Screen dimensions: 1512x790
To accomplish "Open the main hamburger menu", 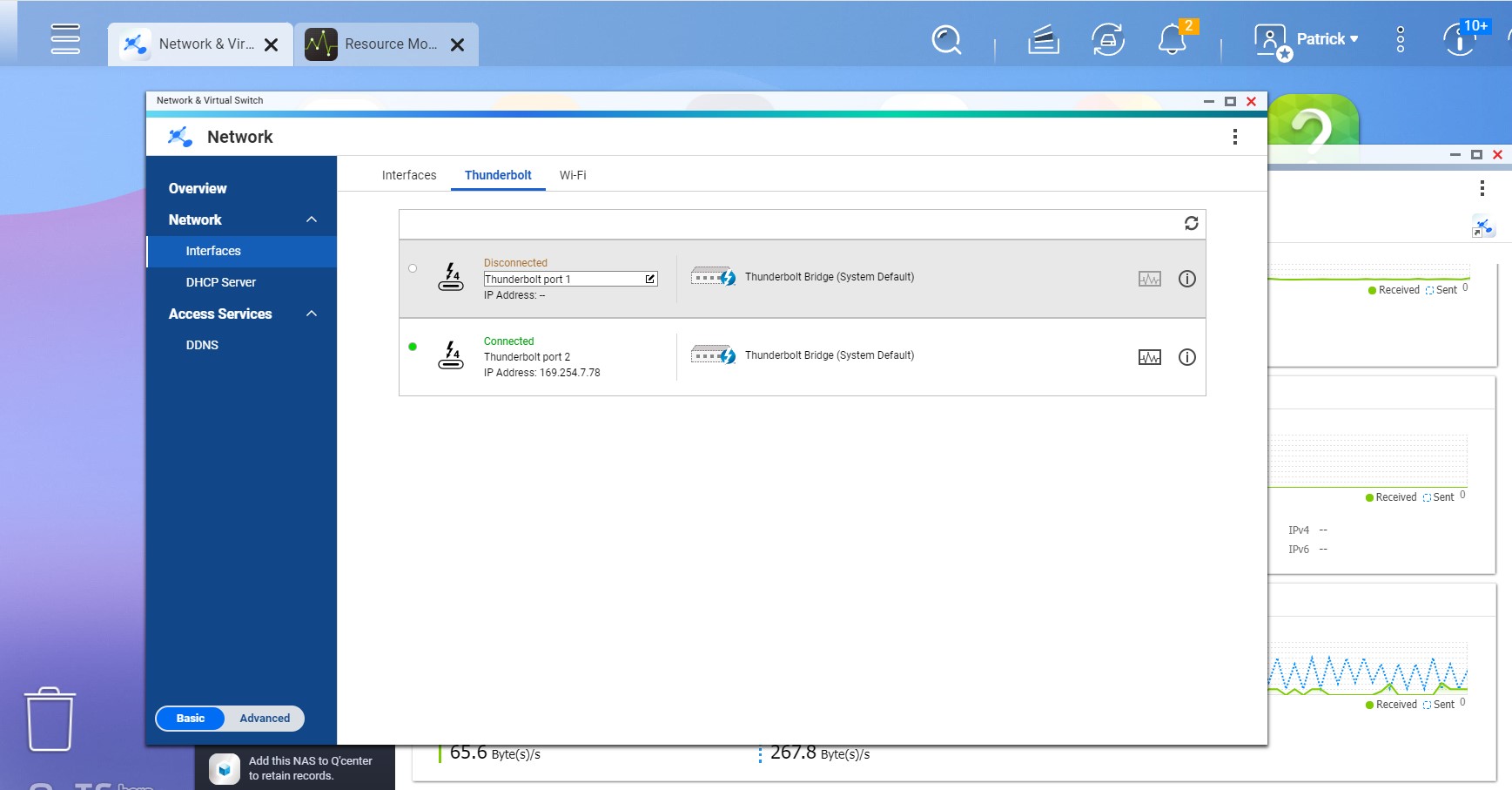I will [x=65, y=39].
